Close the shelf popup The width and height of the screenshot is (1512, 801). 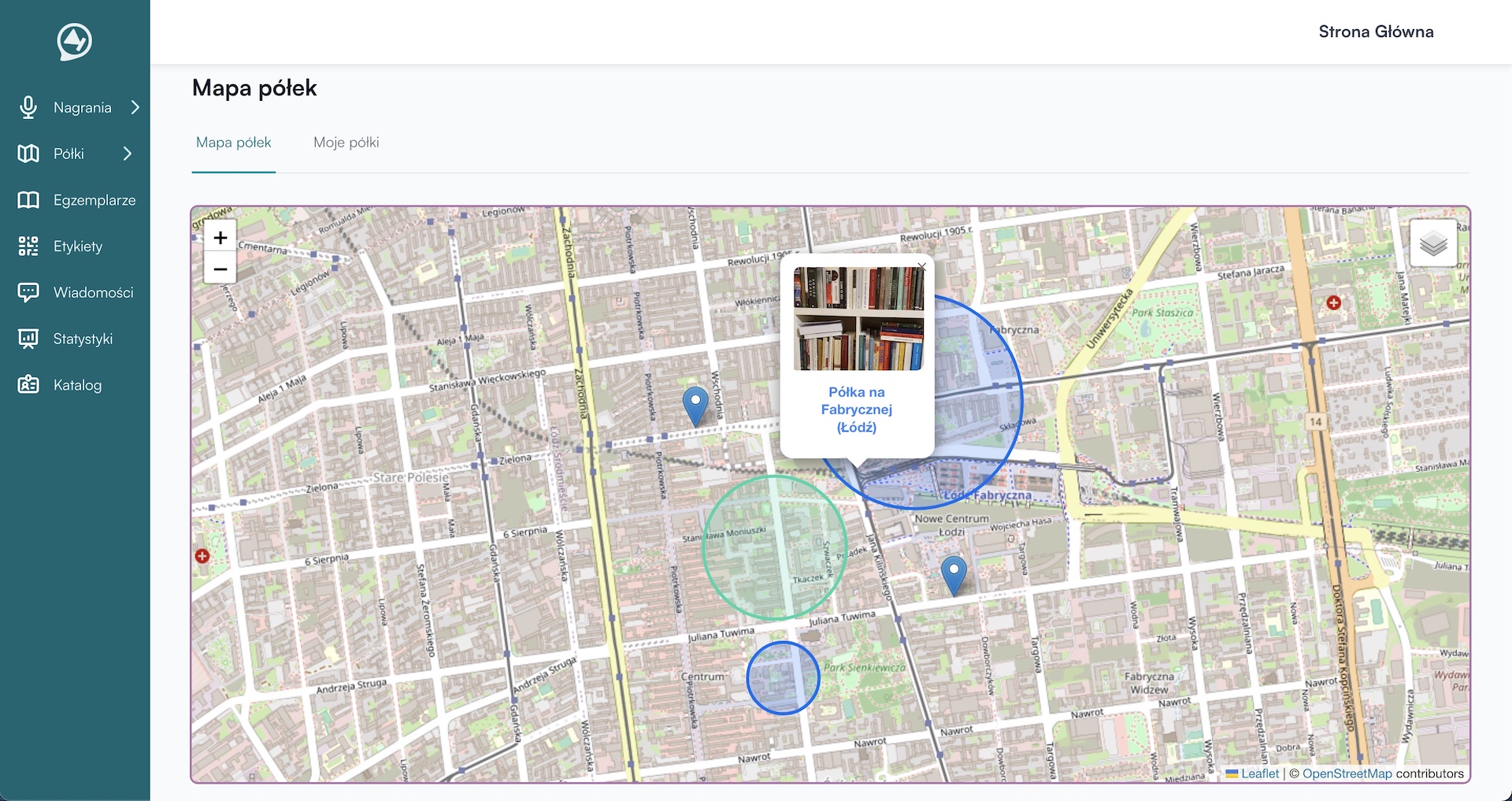921,266
